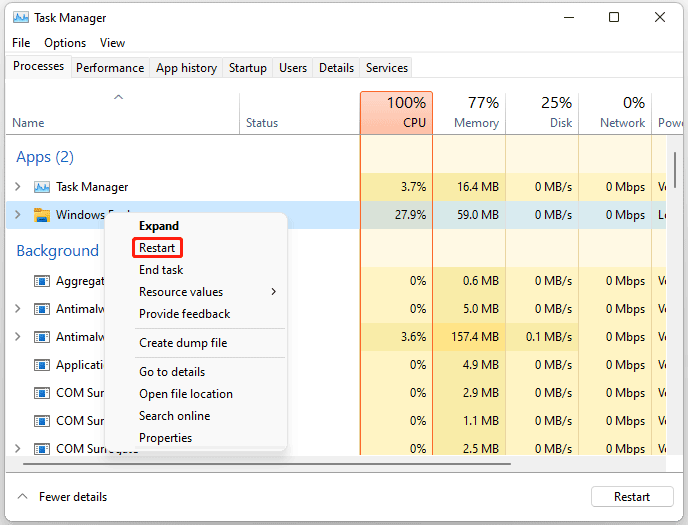
Task: Click the icon of the 2.9 MB COM Surrogate row
Action: pyautogui.click(x=42, y=393)
